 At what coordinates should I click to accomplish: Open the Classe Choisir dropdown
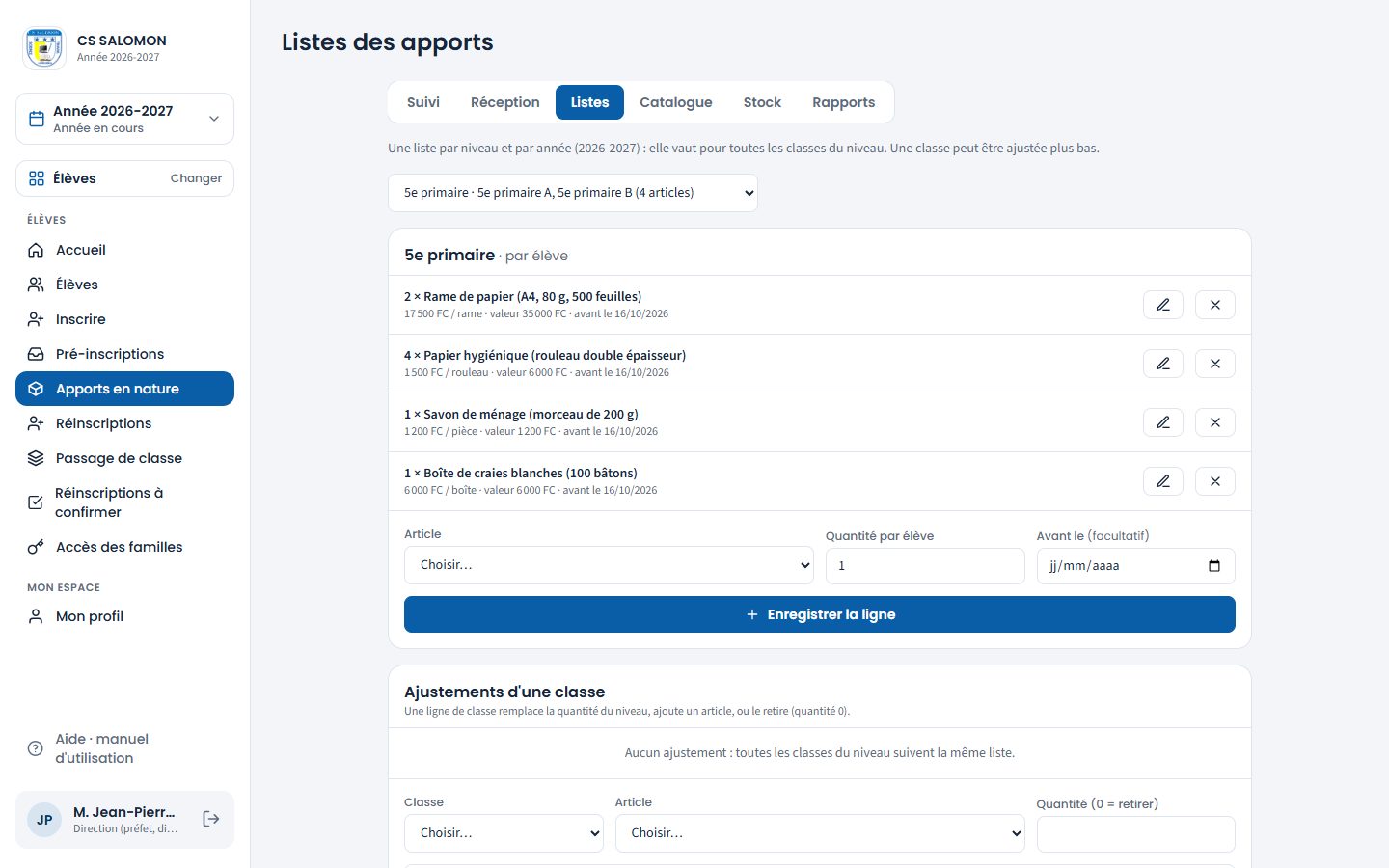(504, 833)
